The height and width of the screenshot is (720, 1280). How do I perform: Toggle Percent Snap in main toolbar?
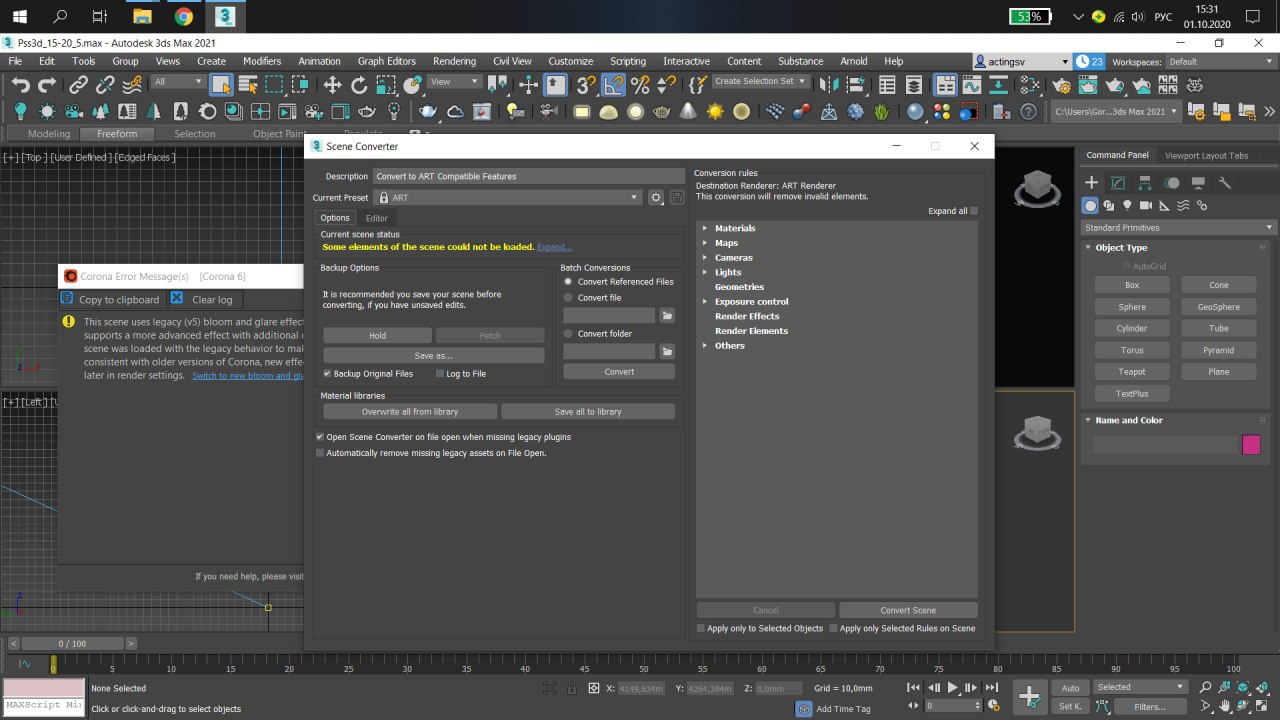point(640,85)
